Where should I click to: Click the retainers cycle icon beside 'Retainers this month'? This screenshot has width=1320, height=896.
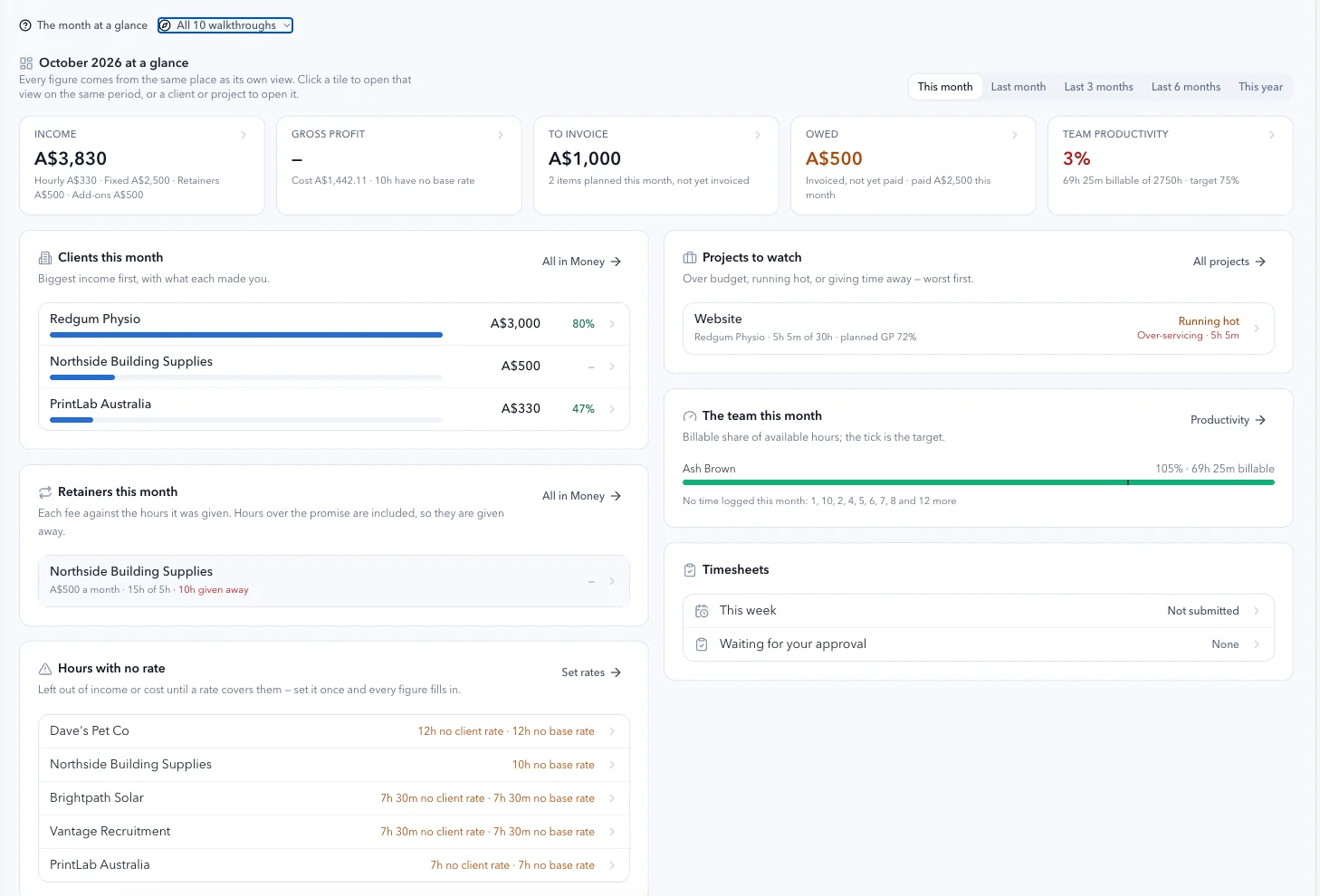(x=45, y=492)
